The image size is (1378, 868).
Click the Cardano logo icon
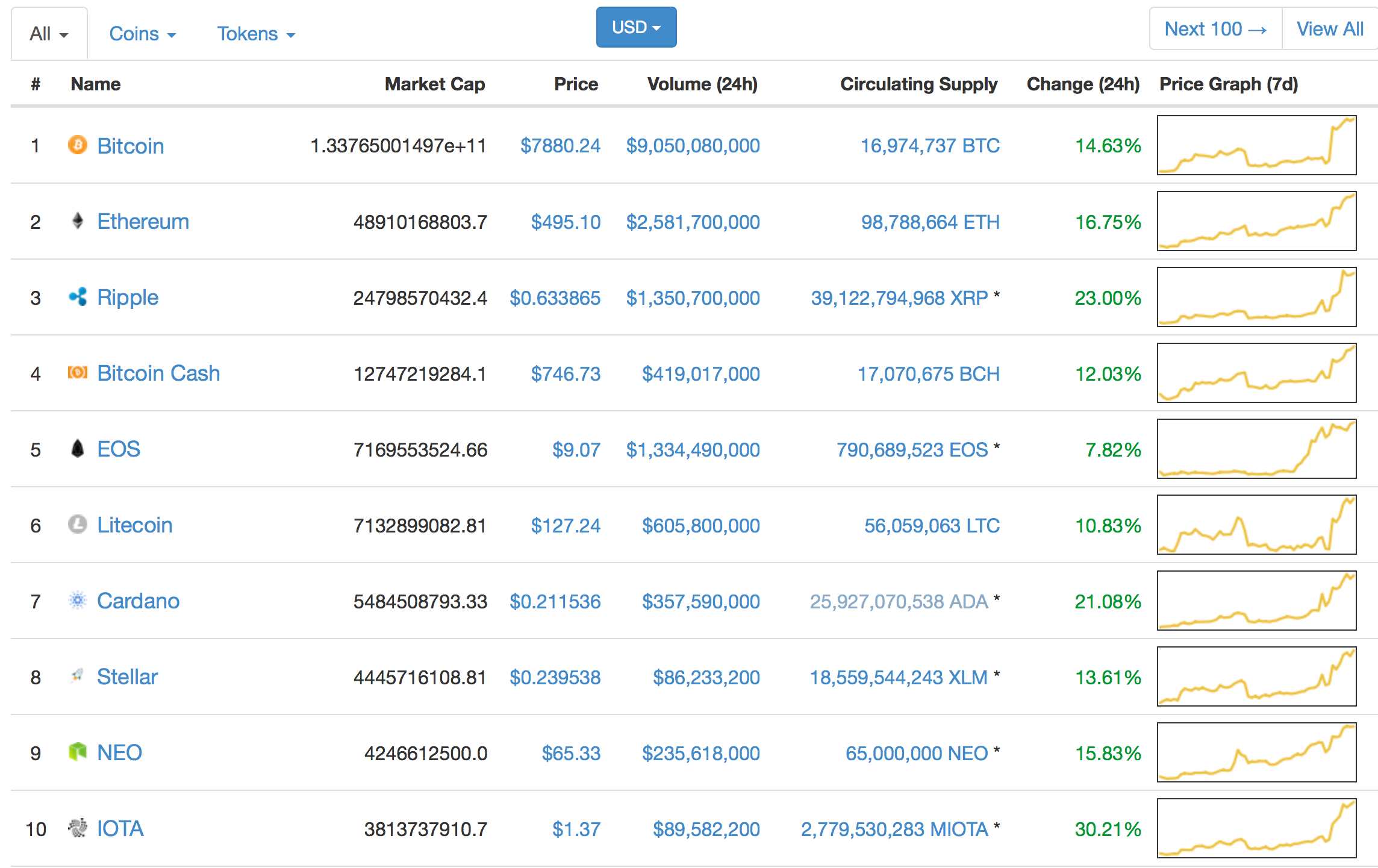78,601
